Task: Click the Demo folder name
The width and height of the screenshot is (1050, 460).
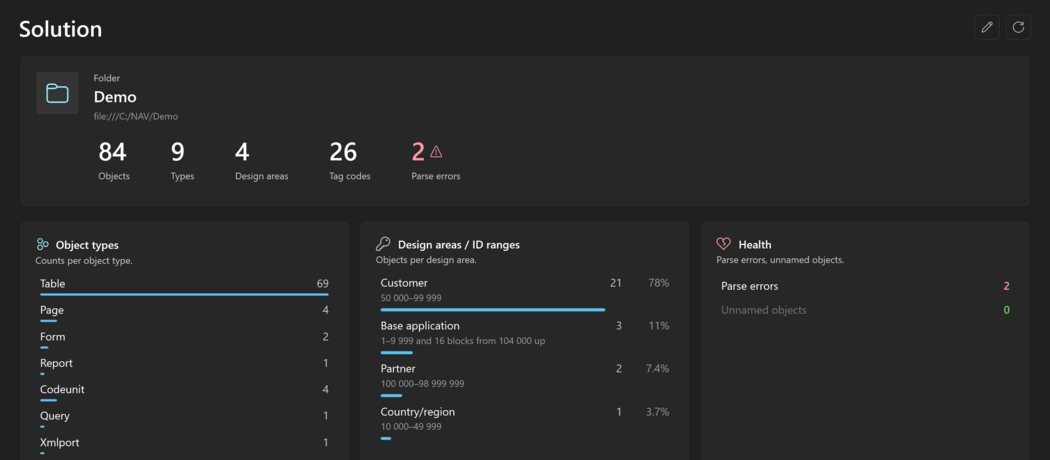Action: coord(115,97)
